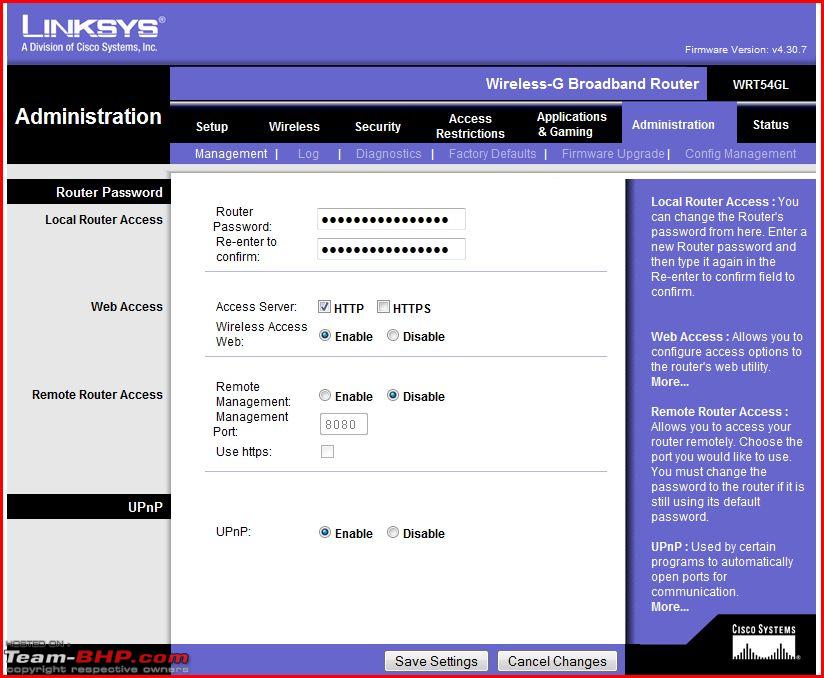Switch to the Diagnostics sub-tab
This screenshot has height=678, width=824.
pos(388,153)
